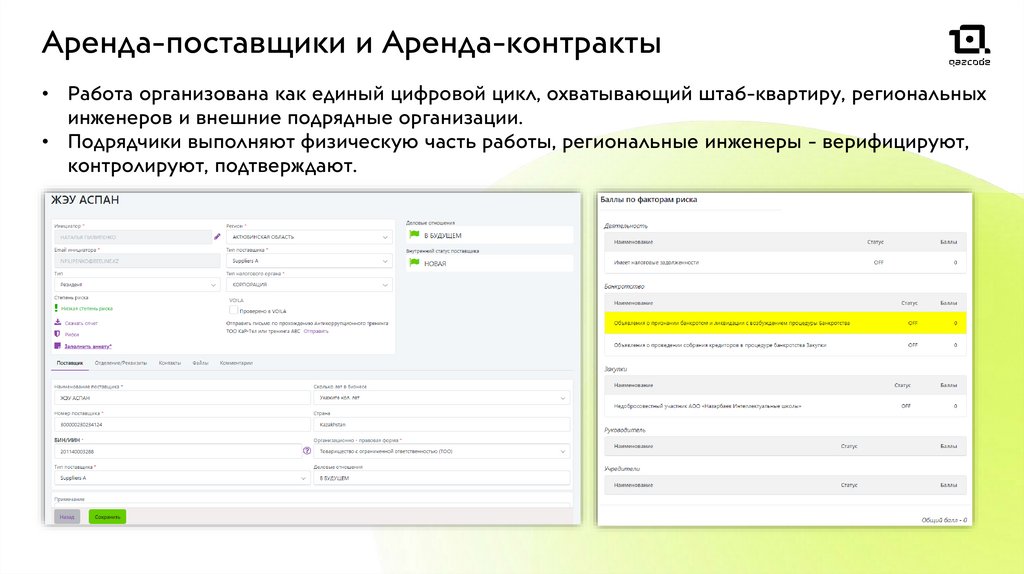This screenshot has height=574, width=1024.
Task: Click the Страна field showing Kazakhstan
Action: (x=441, y=424)
